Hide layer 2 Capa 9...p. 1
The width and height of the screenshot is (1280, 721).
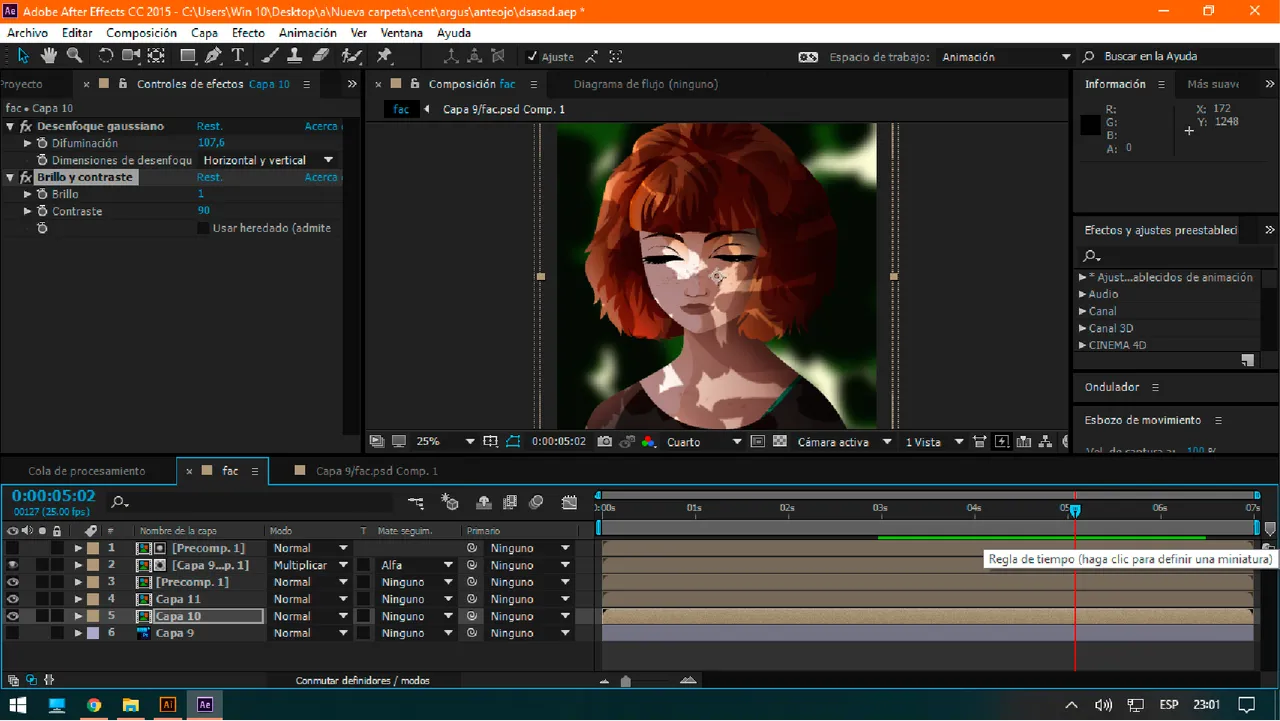click(x=13, y=565)
